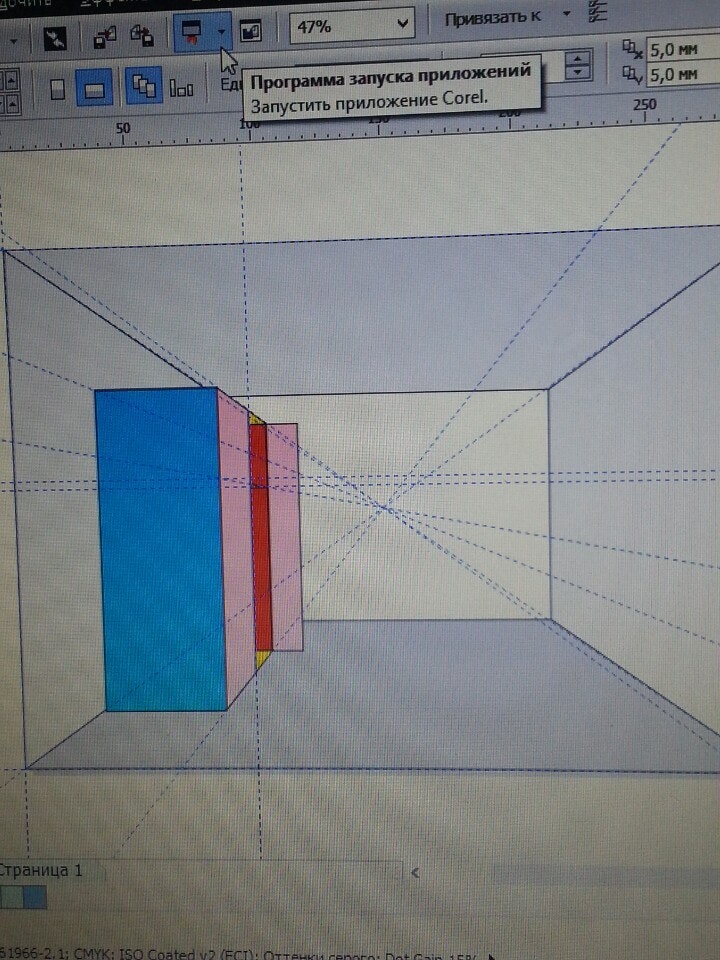Open the "Страница 1" page tab
720x960 pixels.
[x=40, y=871]
